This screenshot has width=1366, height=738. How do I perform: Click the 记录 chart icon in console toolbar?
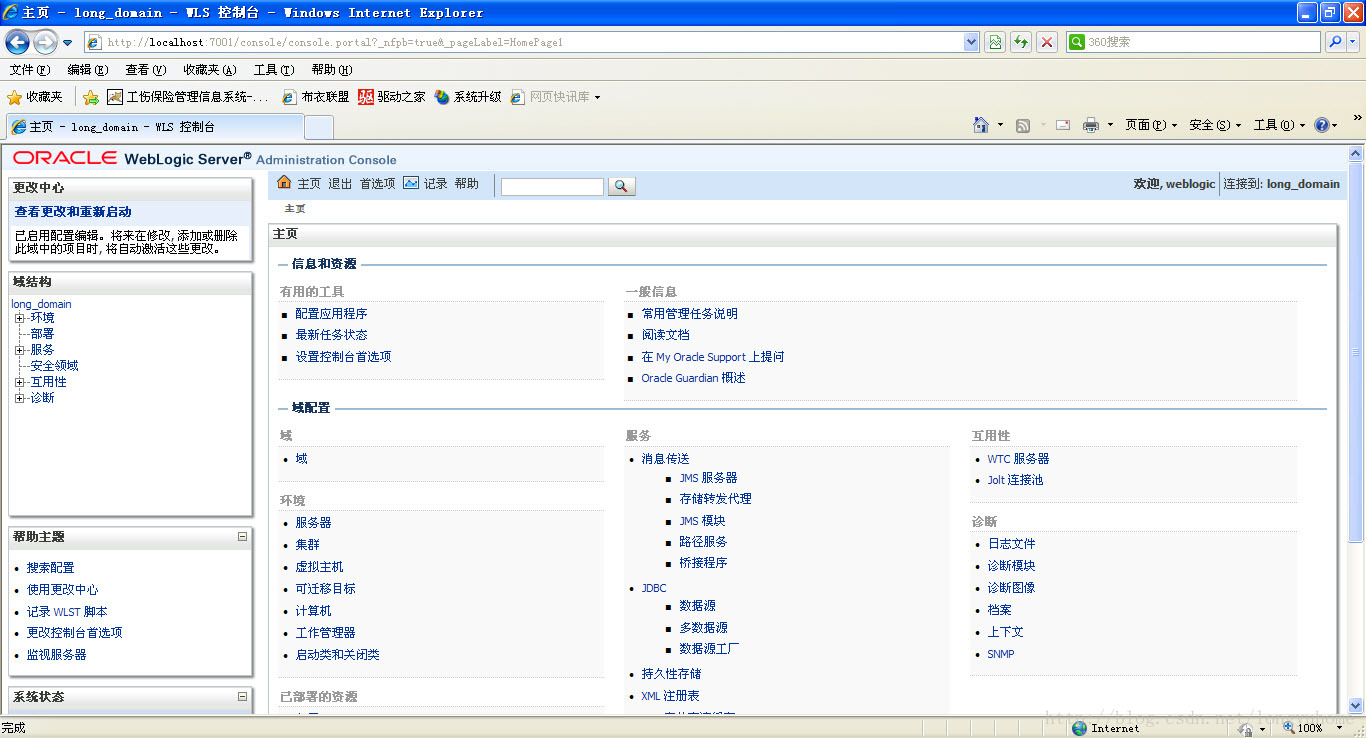point(411,183)
